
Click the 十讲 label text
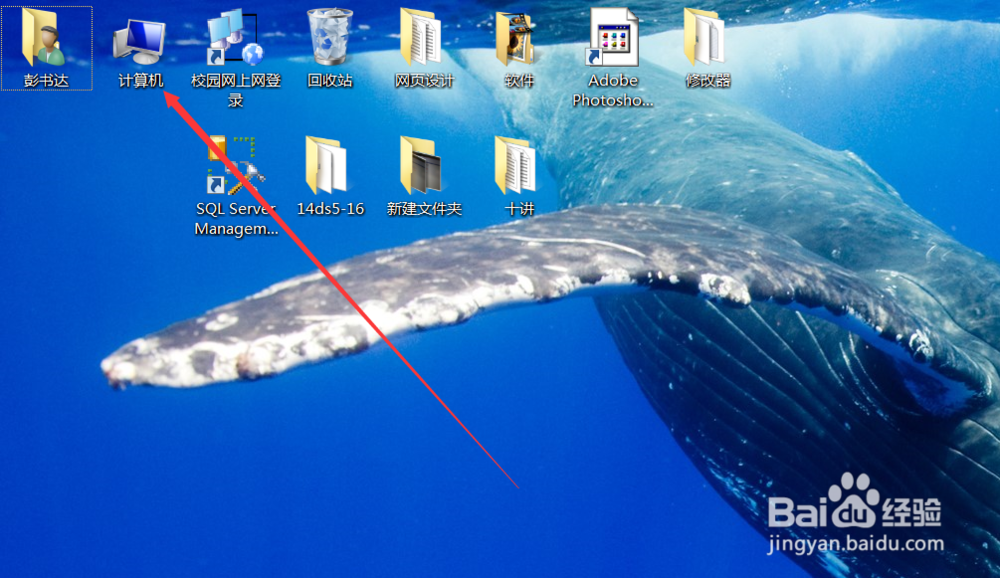pyautogui.click(x=518, y=209)
